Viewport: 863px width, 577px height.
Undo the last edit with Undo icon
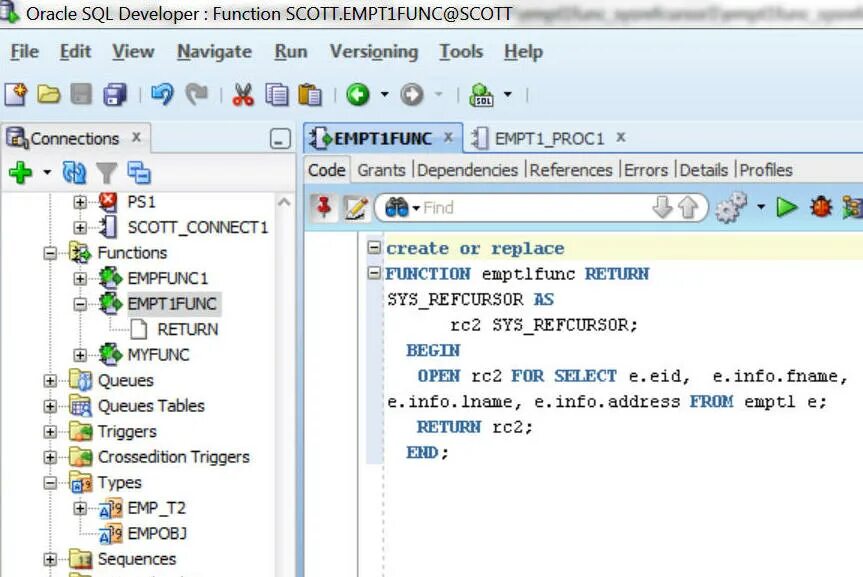coord(162,95)
